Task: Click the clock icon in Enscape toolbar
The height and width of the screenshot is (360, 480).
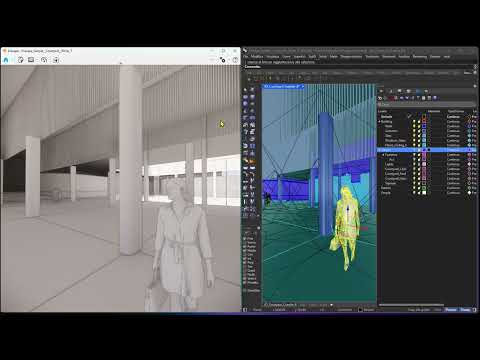Action: coord(44,60)
